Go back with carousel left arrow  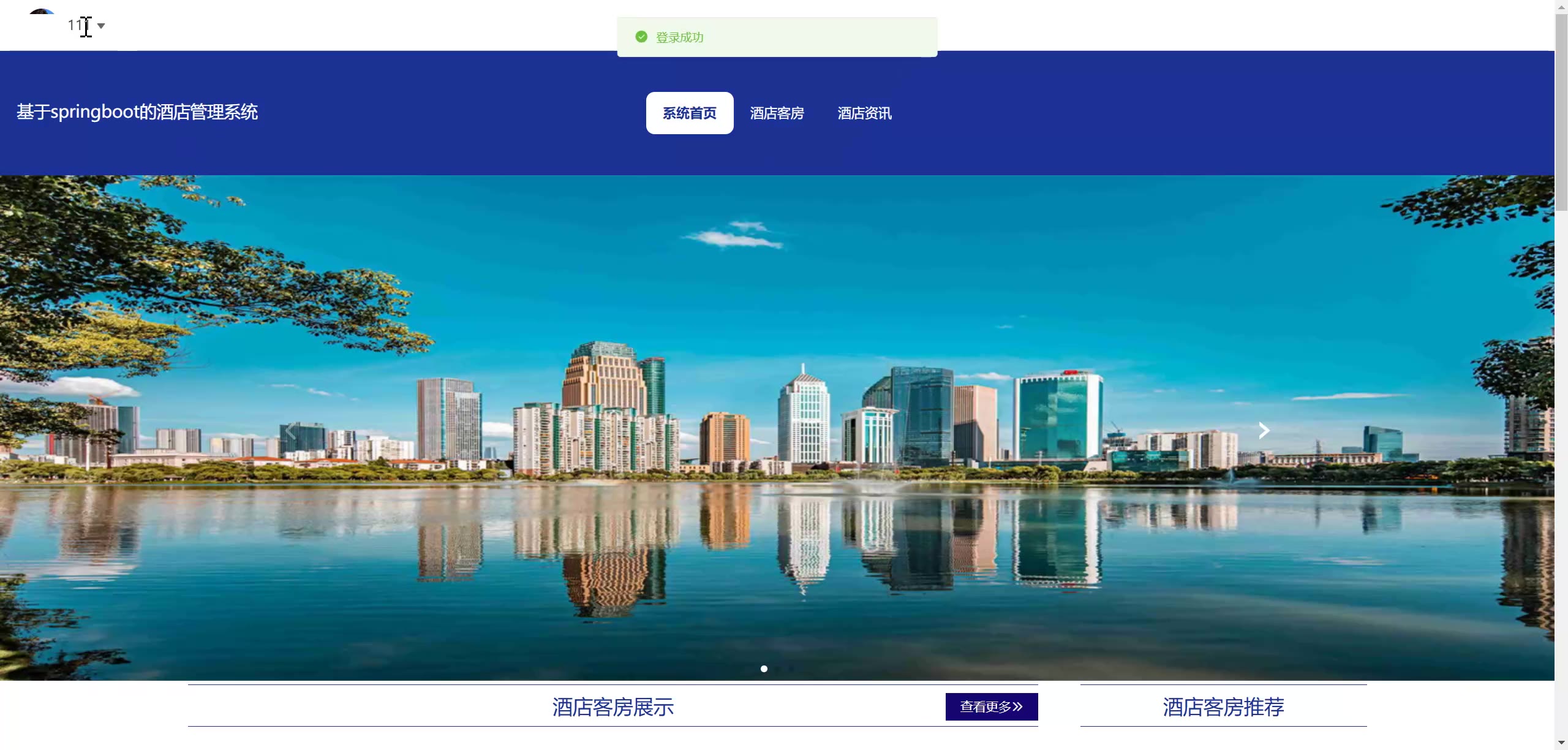(x=290, y=431)
